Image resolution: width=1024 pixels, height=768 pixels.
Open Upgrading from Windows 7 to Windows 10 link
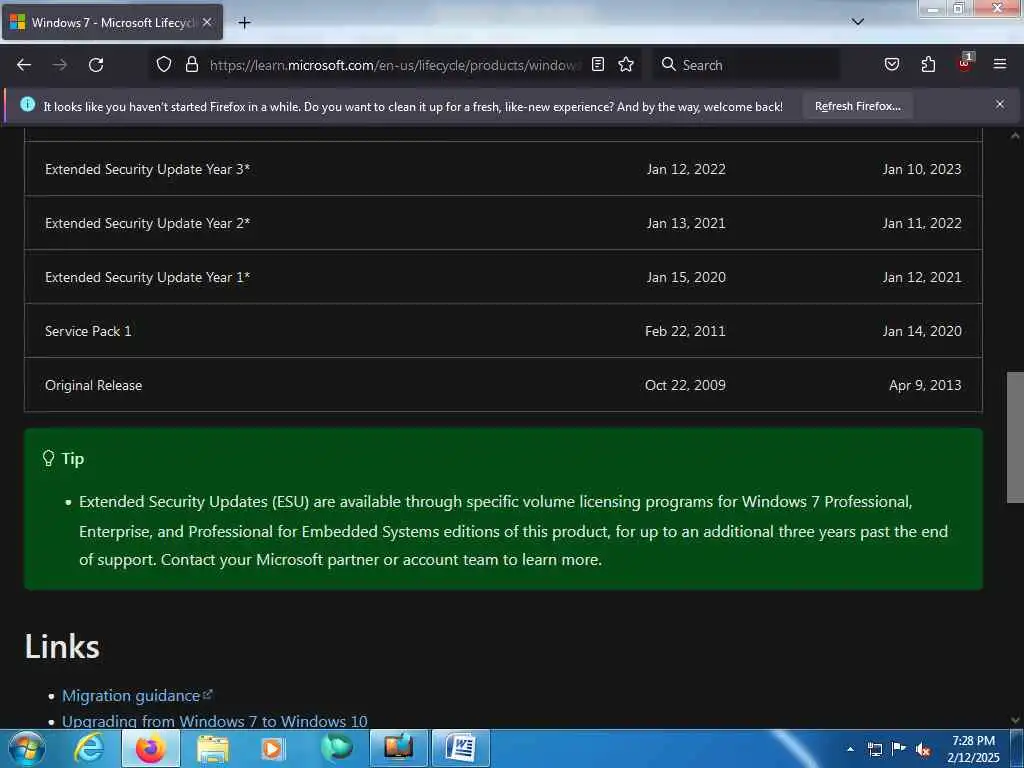[x=215, y=721]
